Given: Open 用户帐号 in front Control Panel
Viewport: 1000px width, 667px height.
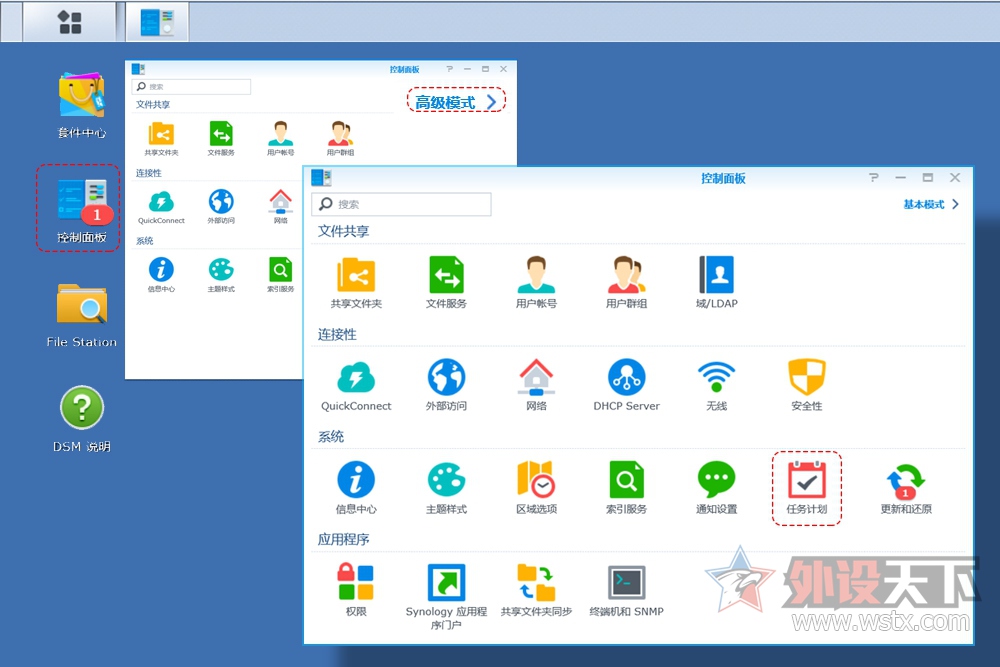Looking at the screenshot, I should [x=536, y=282].
